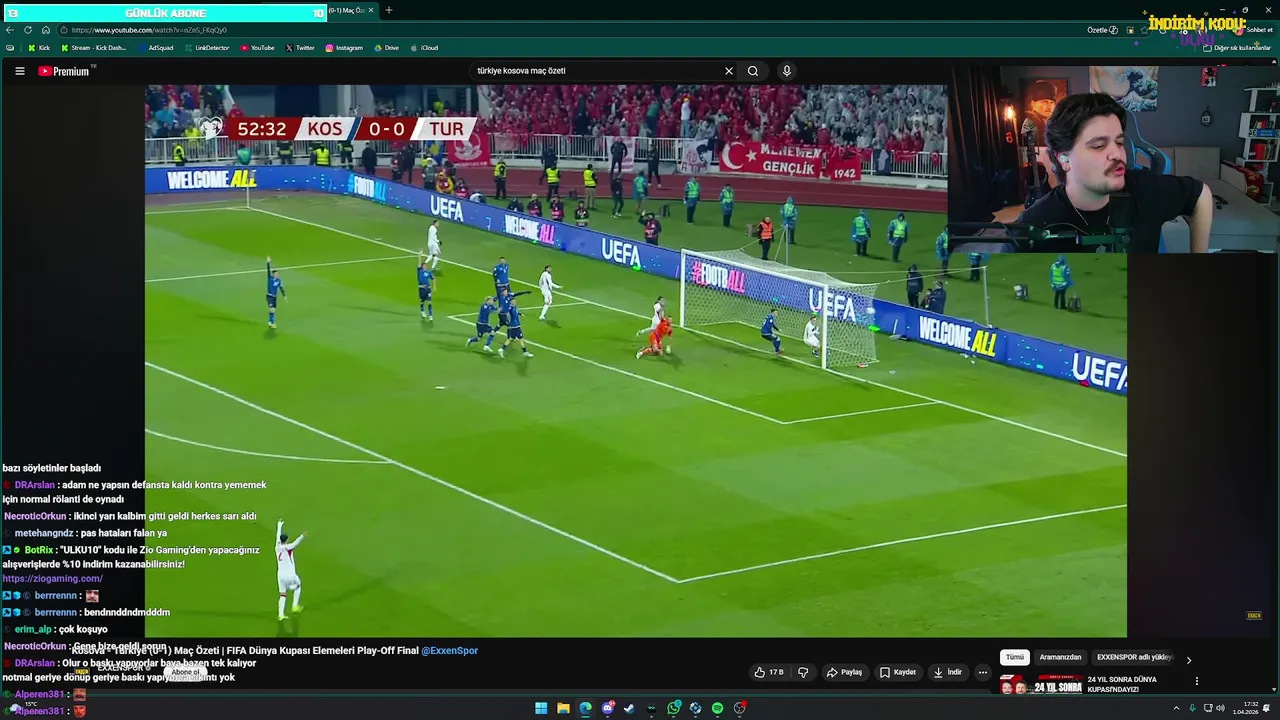Open the Windows Start menu
This screenshot has height=720, width=1280.
[541, 708]
